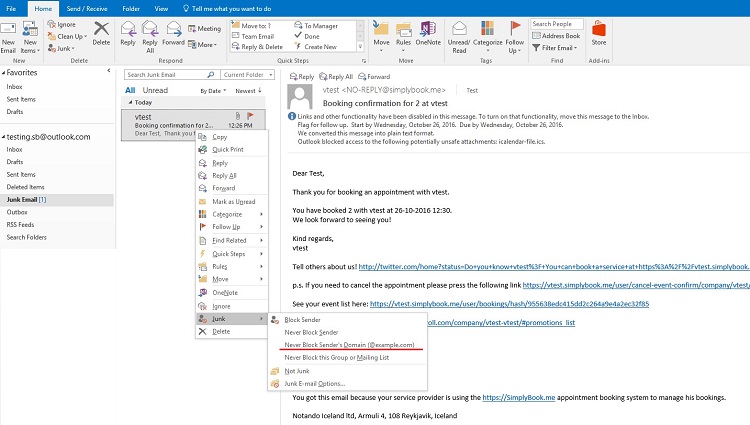Screen dimensions: 750x425
Task: Toggle the Unread filter in message list
Action: click(156, 90)
